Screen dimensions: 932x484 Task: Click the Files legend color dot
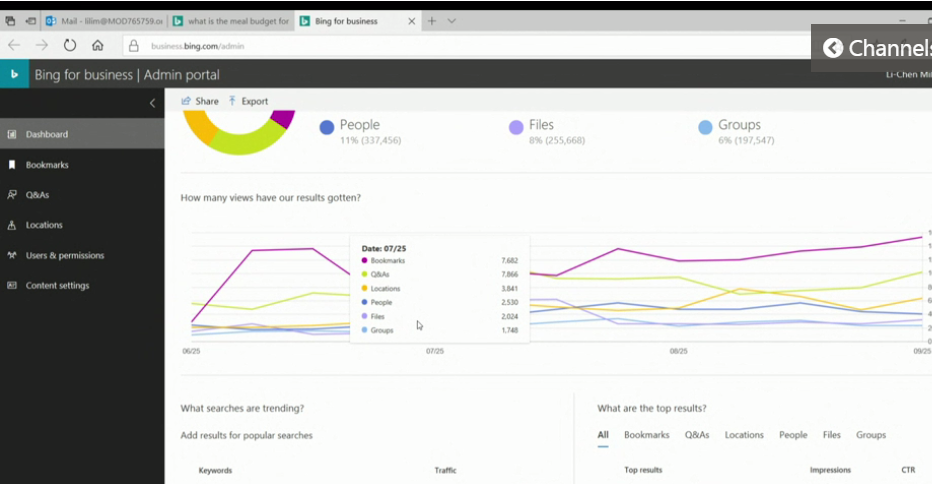[x=516, y=127]
